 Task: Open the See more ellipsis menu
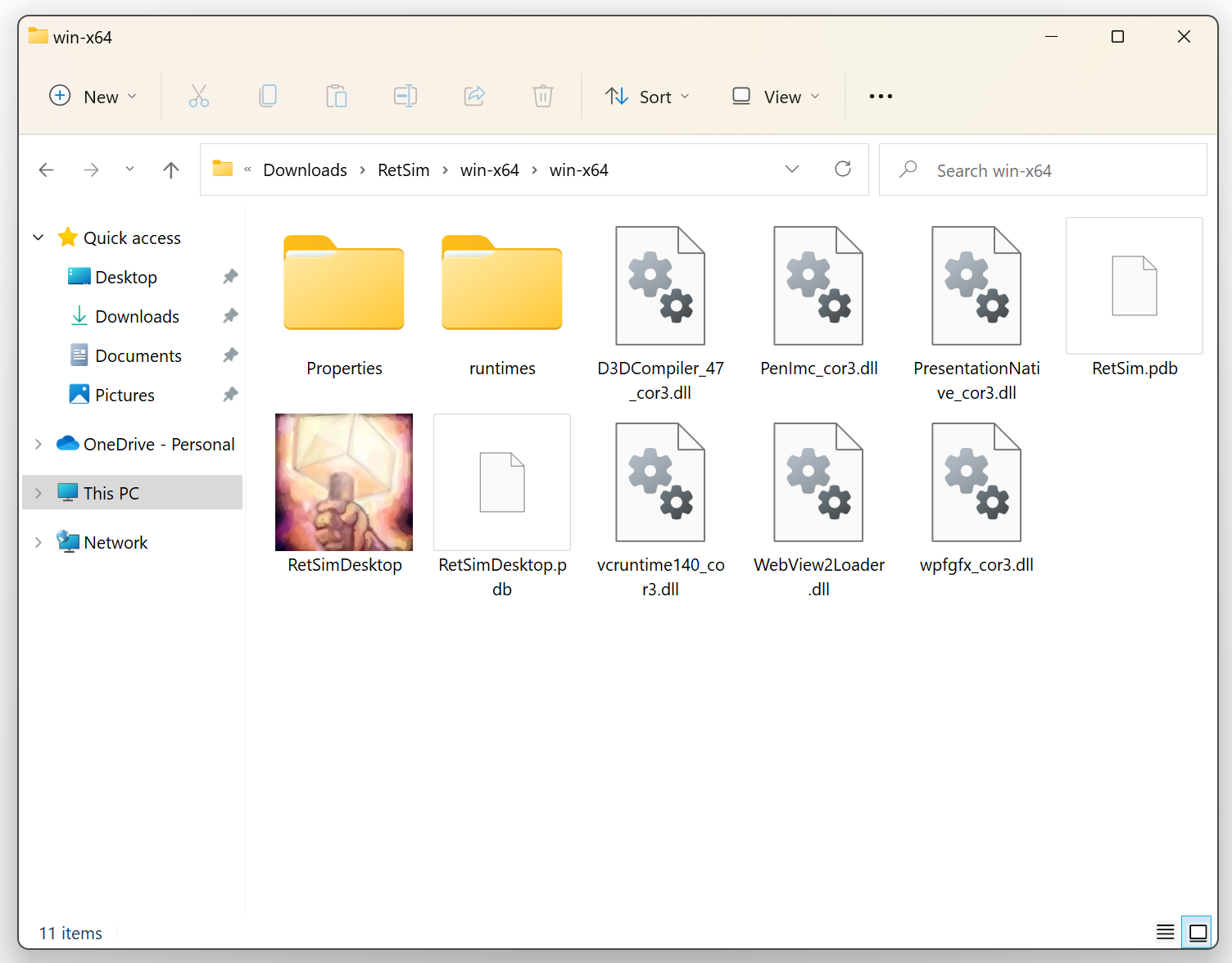(x=881, y=96)
